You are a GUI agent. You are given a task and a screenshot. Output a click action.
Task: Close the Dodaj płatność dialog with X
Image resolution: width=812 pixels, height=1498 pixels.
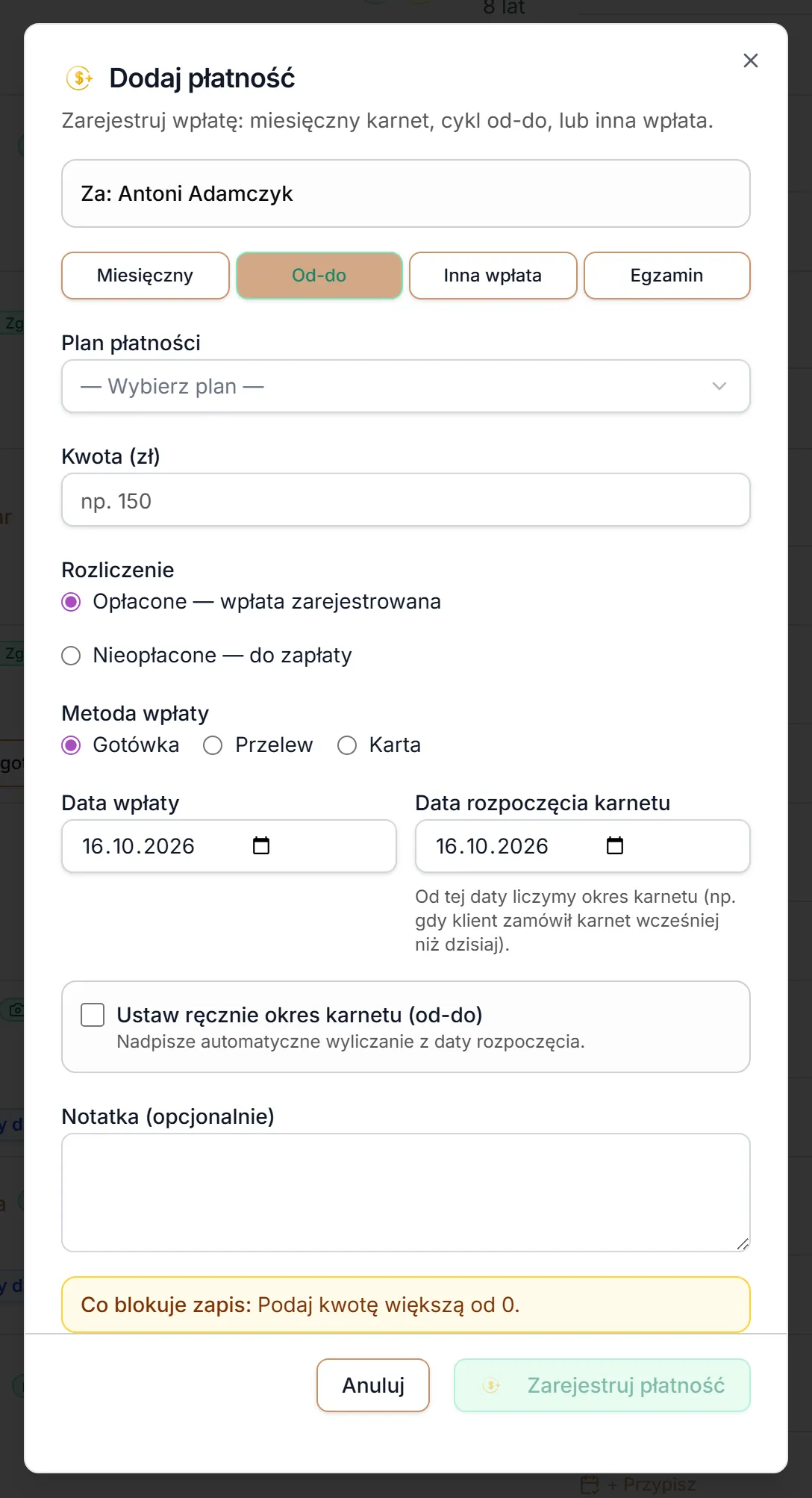751,60
